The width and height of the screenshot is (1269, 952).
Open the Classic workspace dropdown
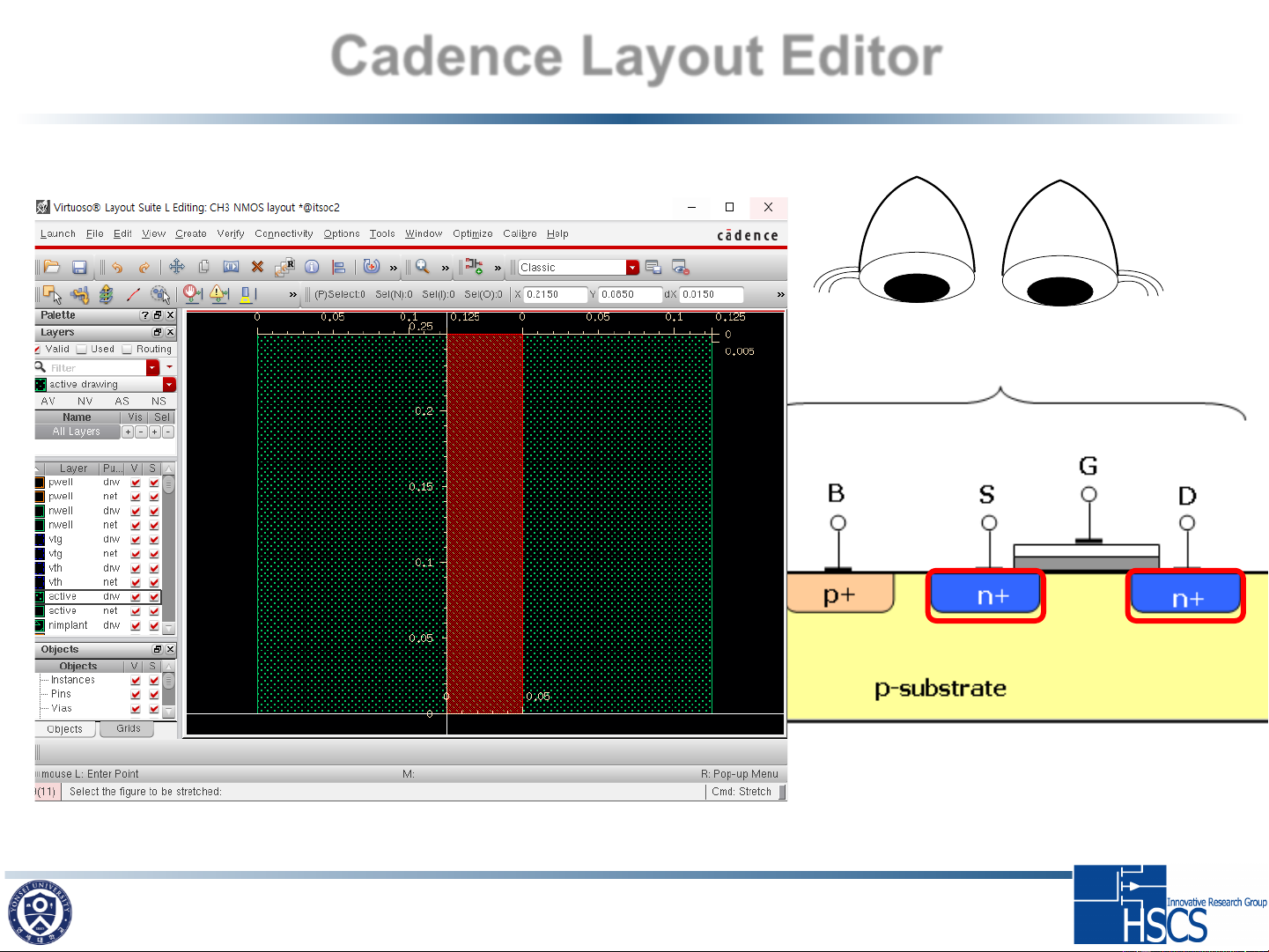pos(632,268)
